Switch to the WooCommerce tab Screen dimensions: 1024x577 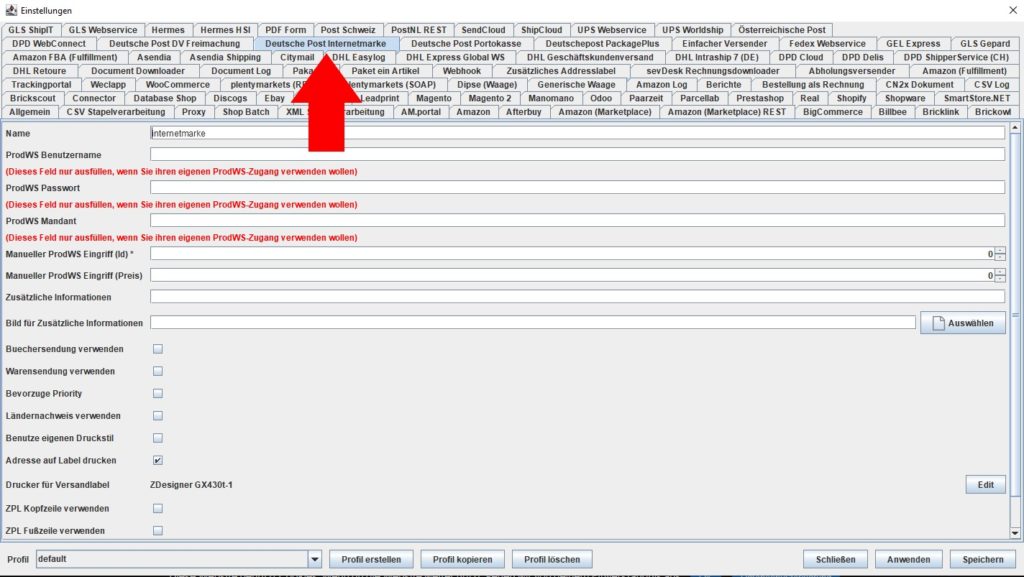pos(178,85)
